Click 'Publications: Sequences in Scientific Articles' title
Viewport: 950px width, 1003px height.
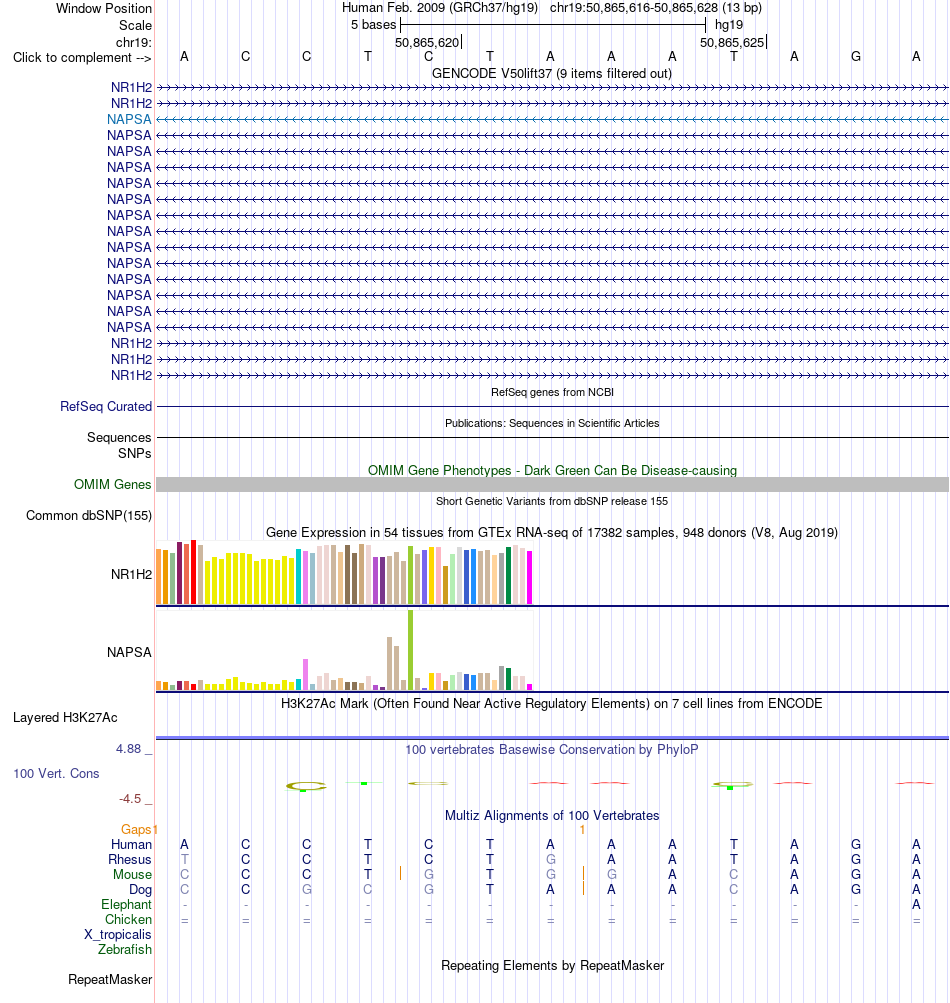click(x=552, y=423)
